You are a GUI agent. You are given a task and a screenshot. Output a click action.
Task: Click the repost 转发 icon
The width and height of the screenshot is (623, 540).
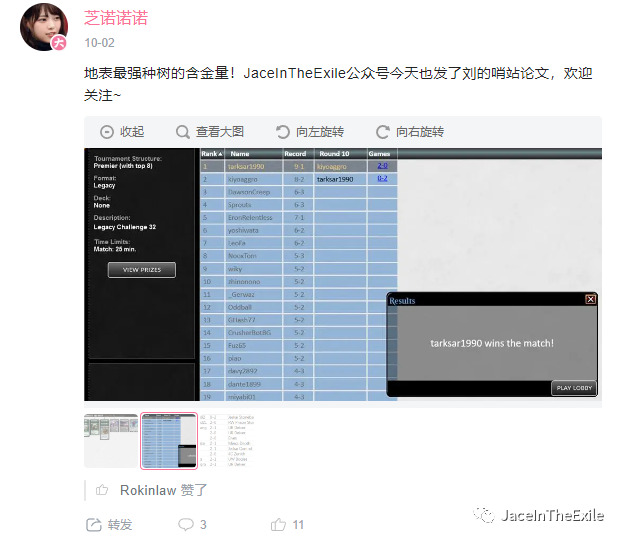[108, 524]
